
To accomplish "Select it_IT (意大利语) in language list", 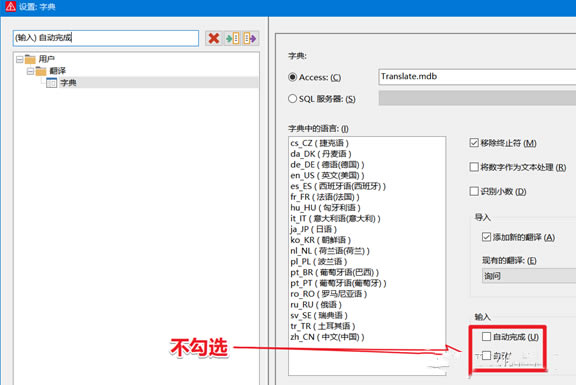I will 335,218.
